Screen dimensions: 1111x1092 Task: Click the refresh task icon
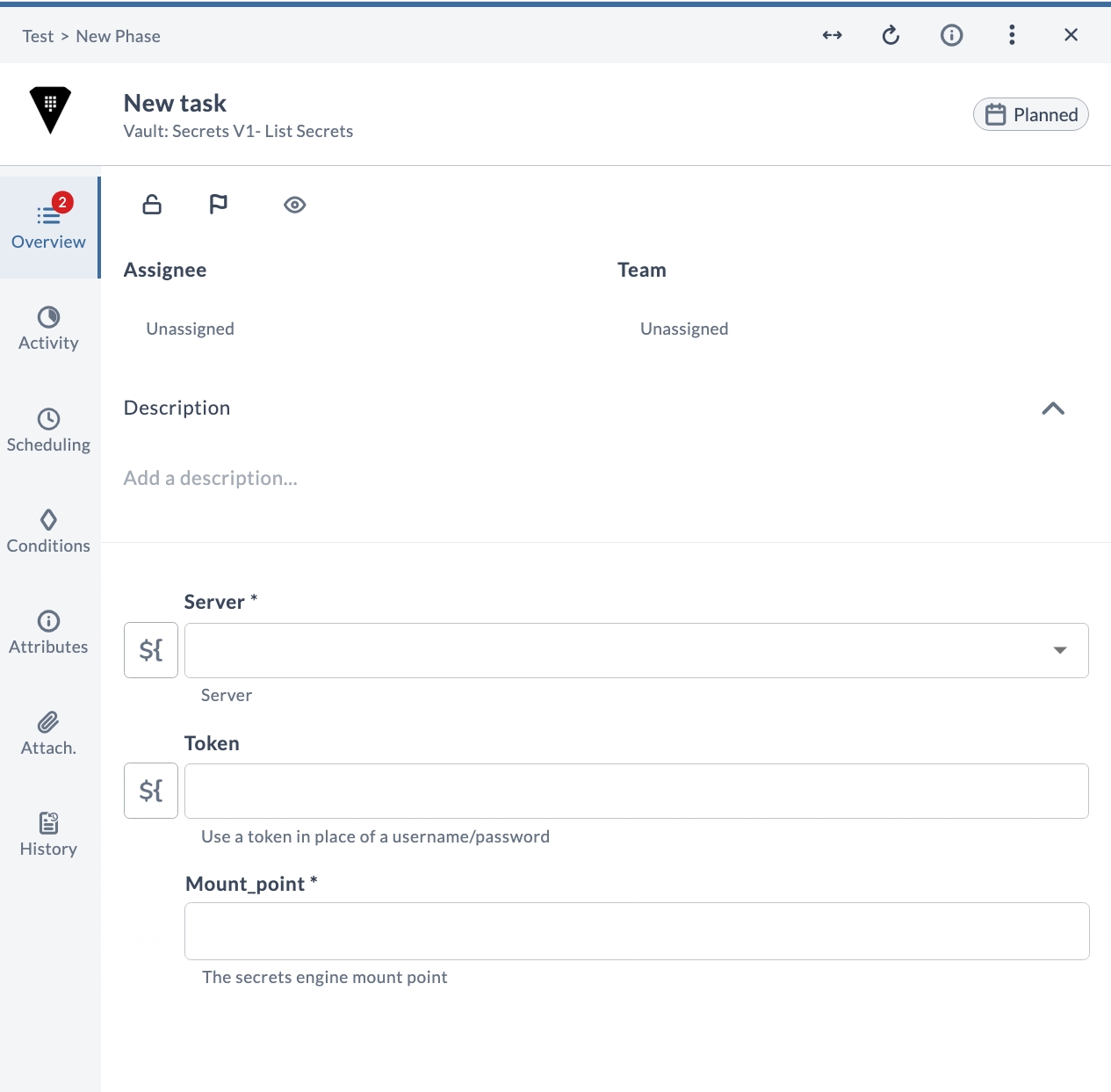[891, 35]
